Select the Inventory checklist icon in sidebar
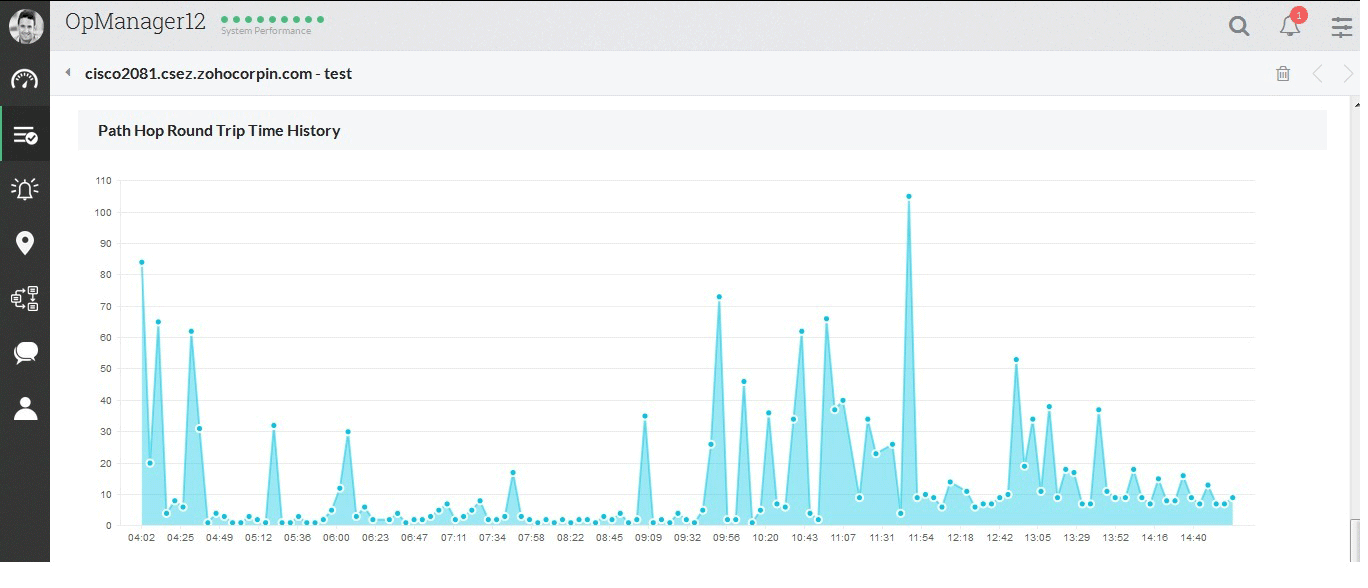 (x=25, y=135)
